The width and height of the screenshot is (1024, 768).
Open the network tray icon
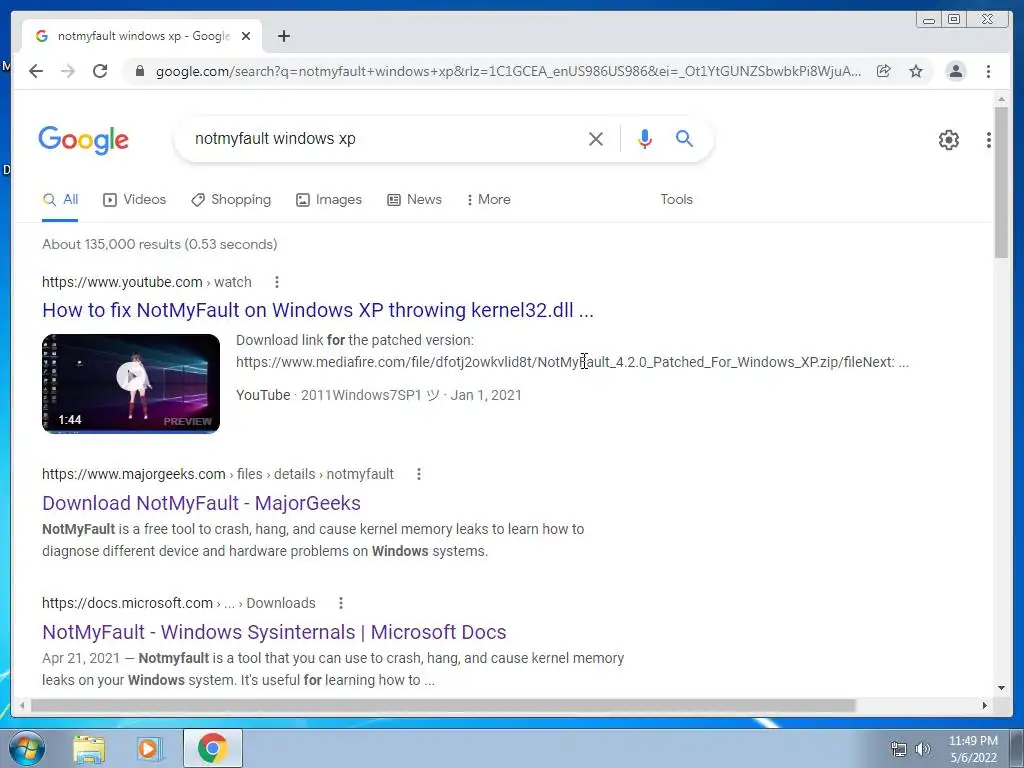(x=899, y=750)
